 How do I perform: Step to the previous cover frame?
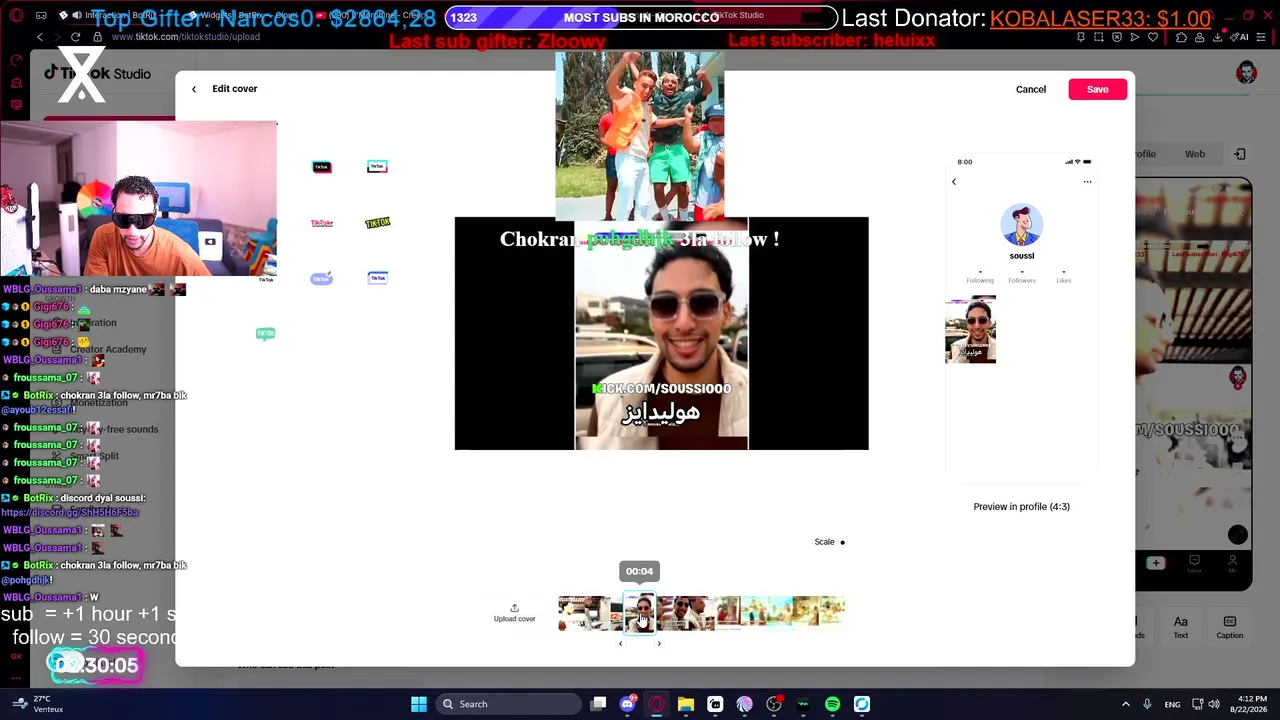(x=620, y=644)
